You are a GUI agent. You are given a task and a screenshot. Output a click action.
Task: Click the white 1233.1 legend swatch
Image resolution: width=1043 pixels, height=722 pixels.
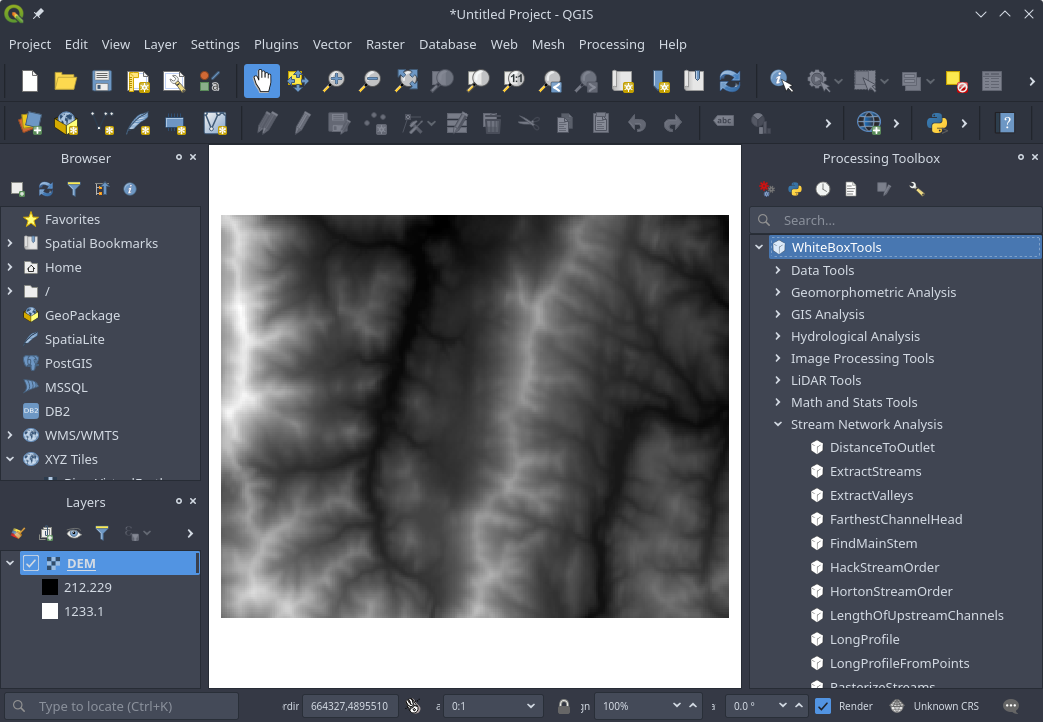50,611
